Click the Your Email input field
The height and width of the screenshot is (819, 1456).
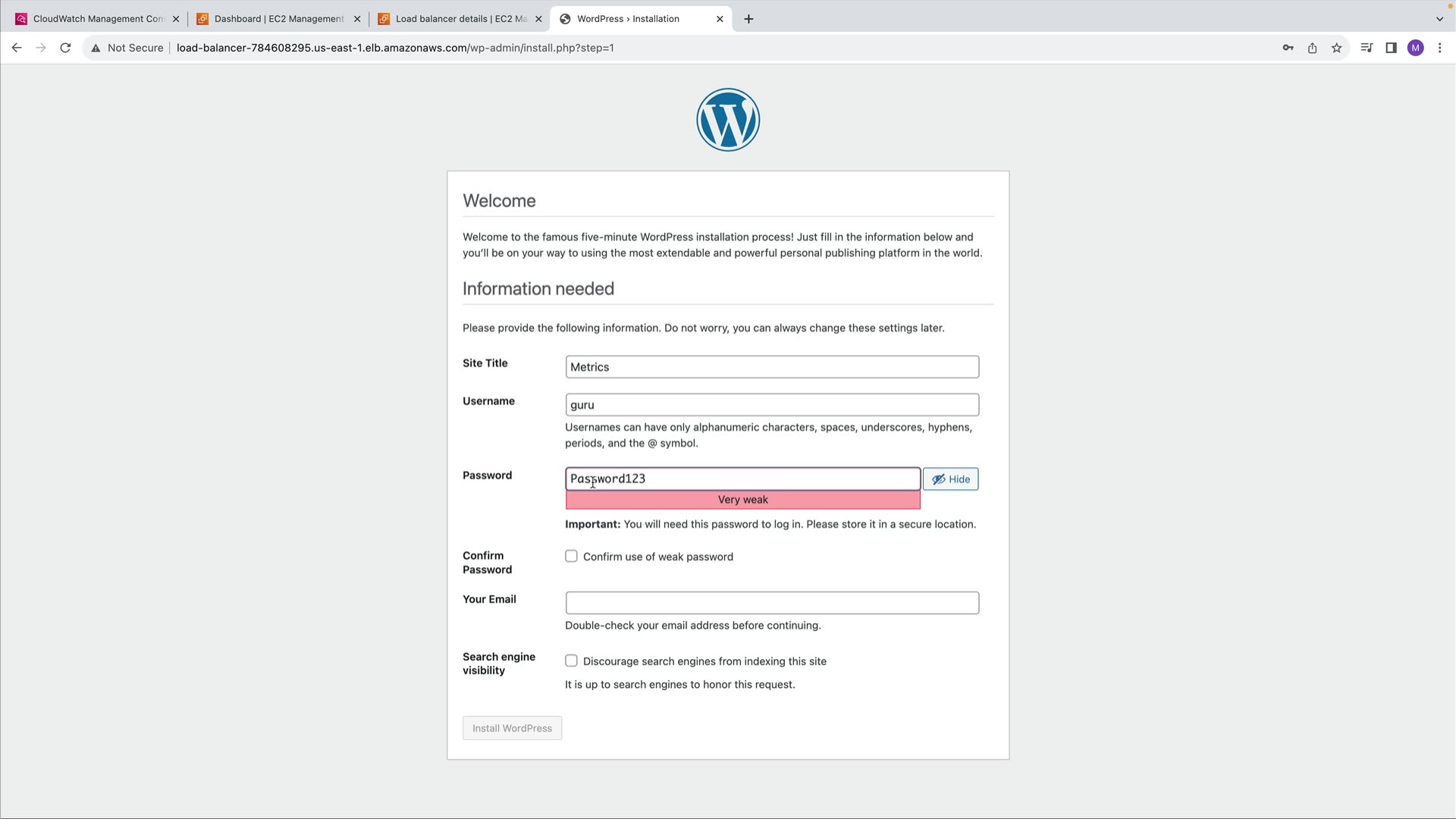[x=772, y=603]
